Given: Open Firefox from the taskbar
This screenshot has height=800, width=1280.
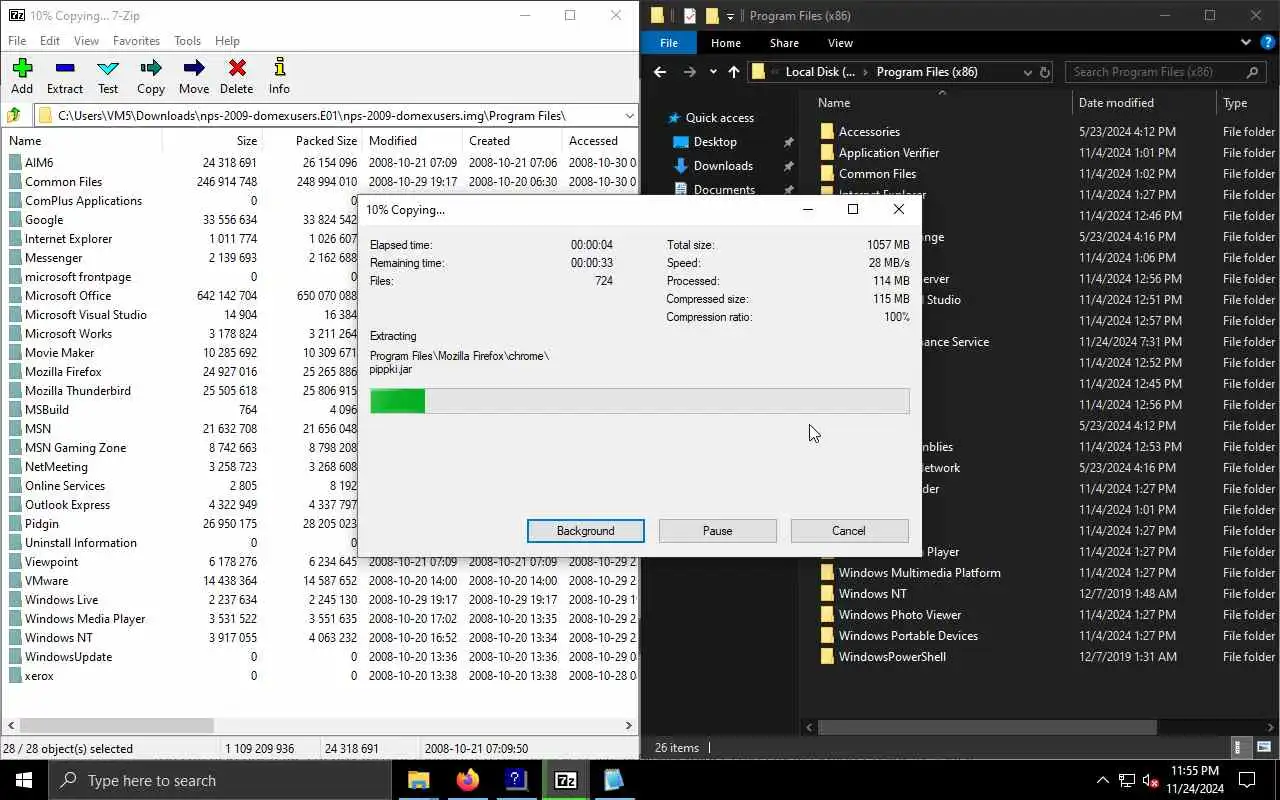Looking at the screenshot, I should (467, 780).
